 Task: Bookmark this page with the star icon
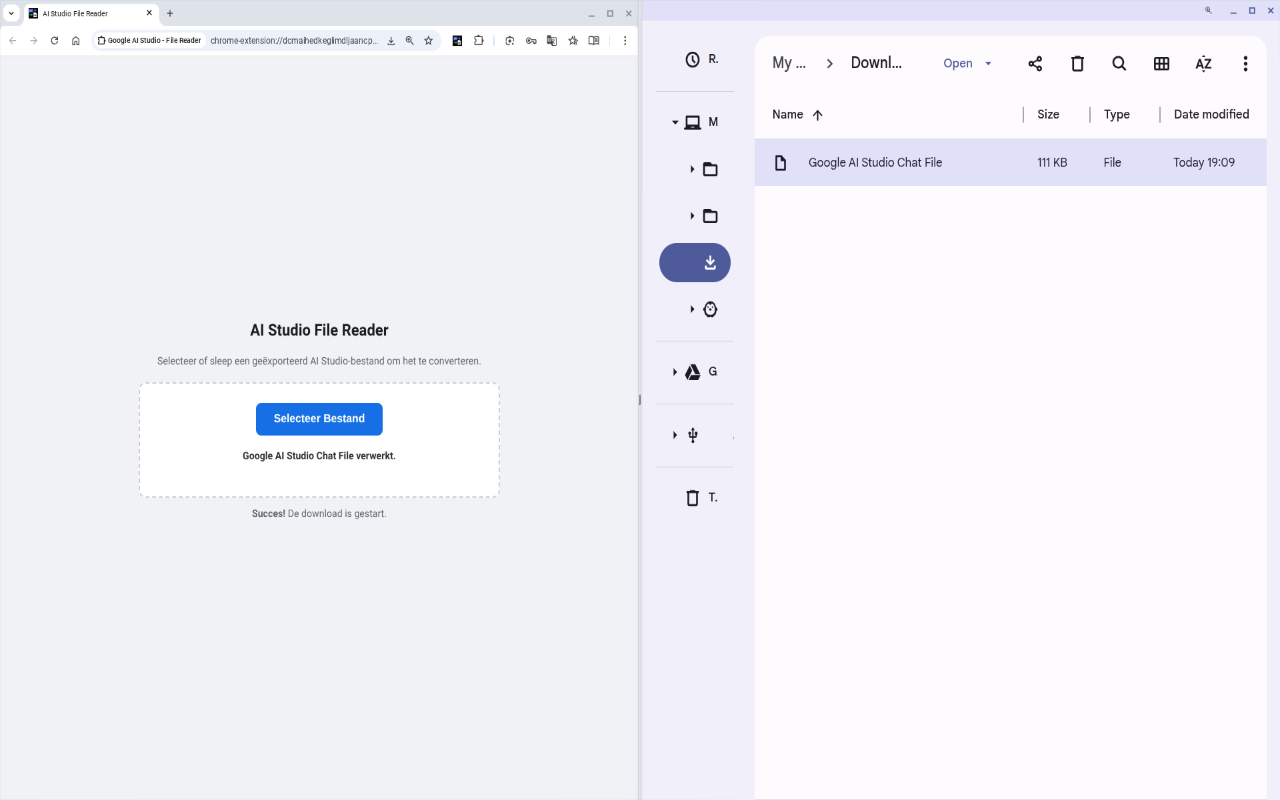[429, 41]
